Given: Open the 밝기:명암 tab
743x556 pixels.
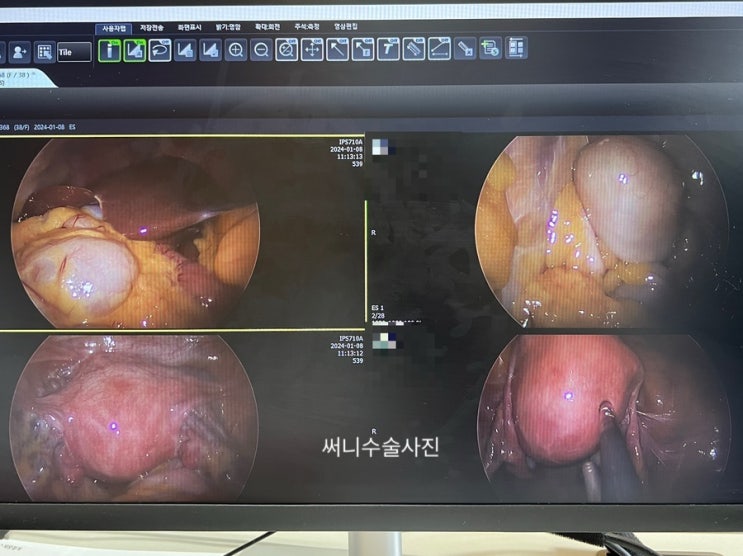Looking at the screenshot, I should coord(228,27).
